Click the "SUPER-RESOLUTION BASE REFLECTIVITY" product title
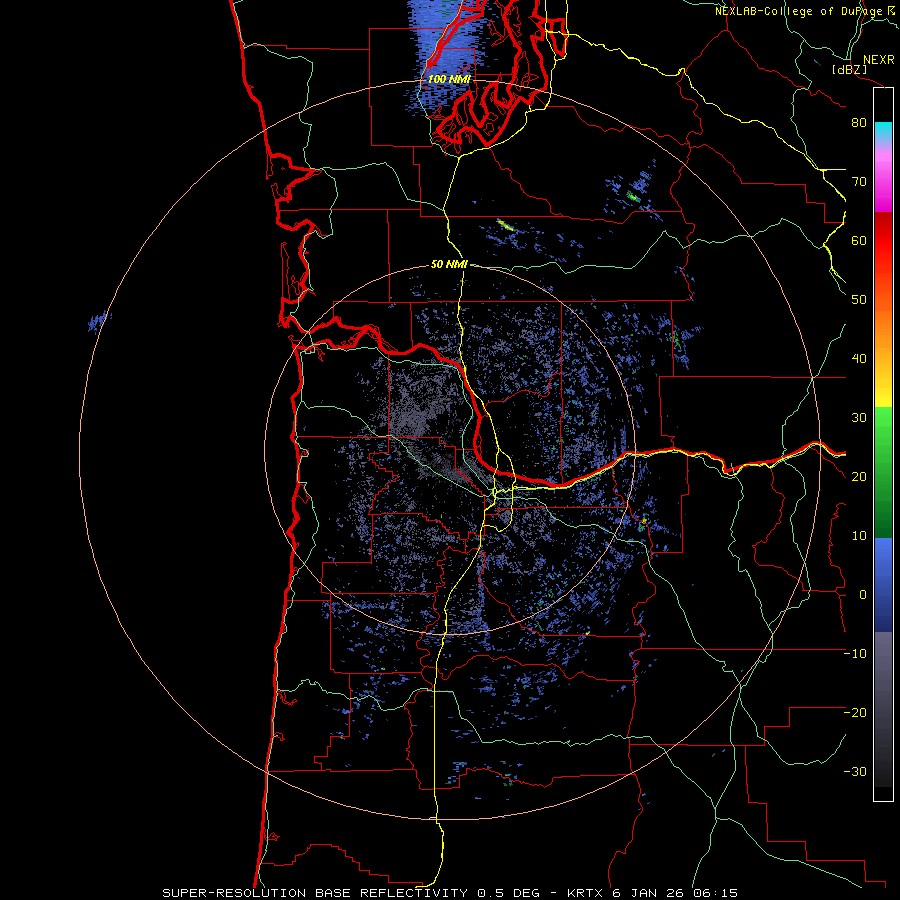The image size is (900, 900). (315, 893)
